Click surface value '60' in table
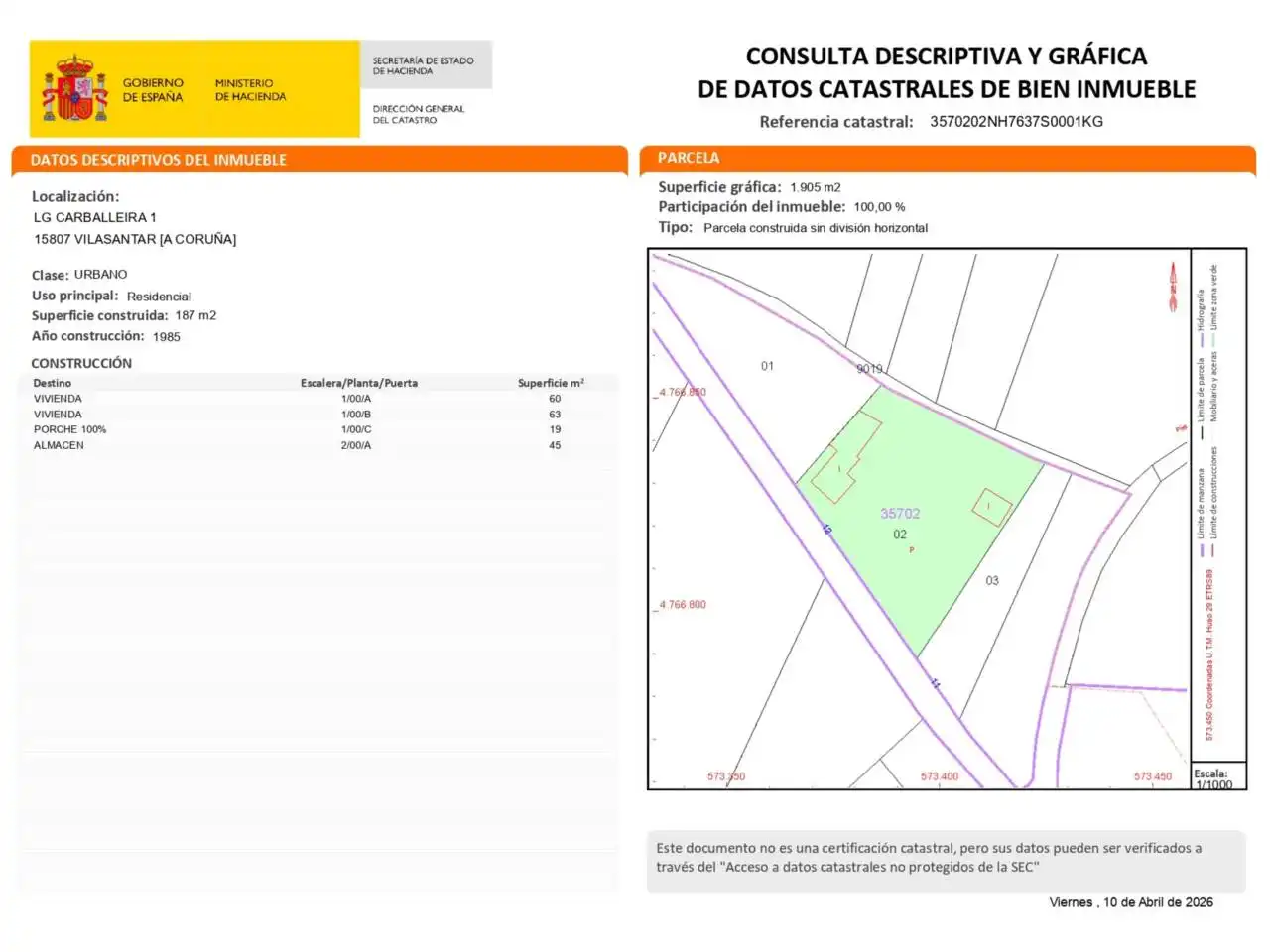Viewport: 1270px width, 952px height. click(555, 399)
